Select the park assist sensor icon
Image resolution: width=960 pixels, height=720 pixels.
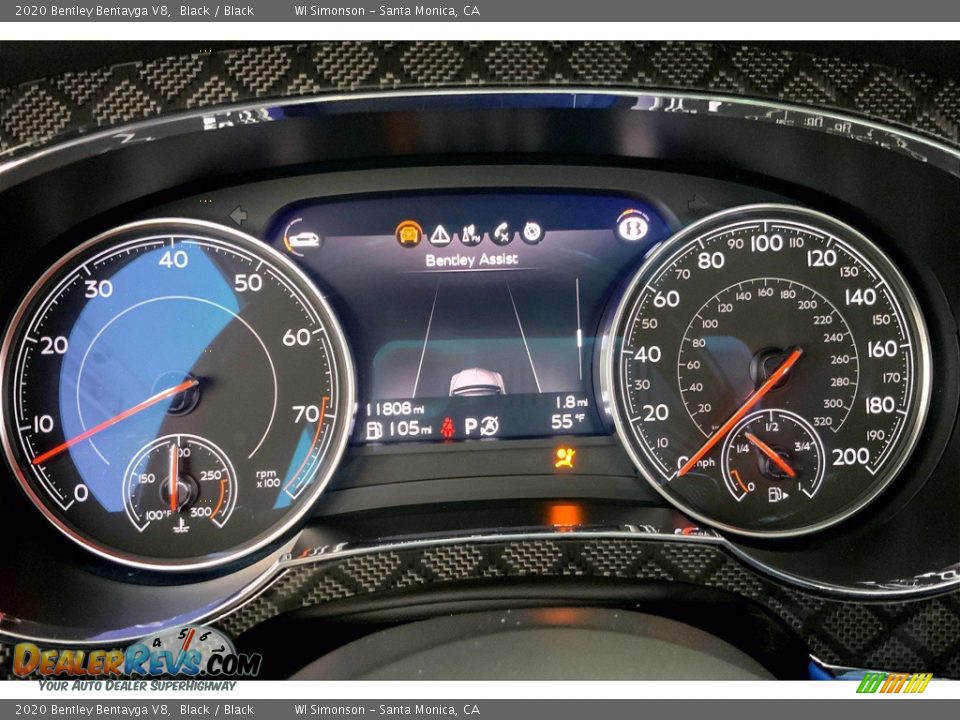point(470,233)
